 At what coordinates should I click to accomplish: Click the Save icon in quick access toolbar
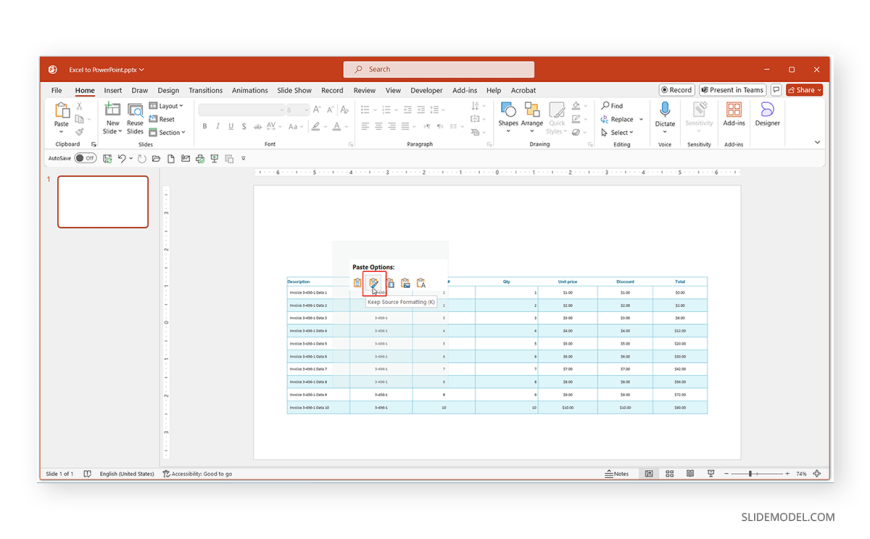[108, 159]
